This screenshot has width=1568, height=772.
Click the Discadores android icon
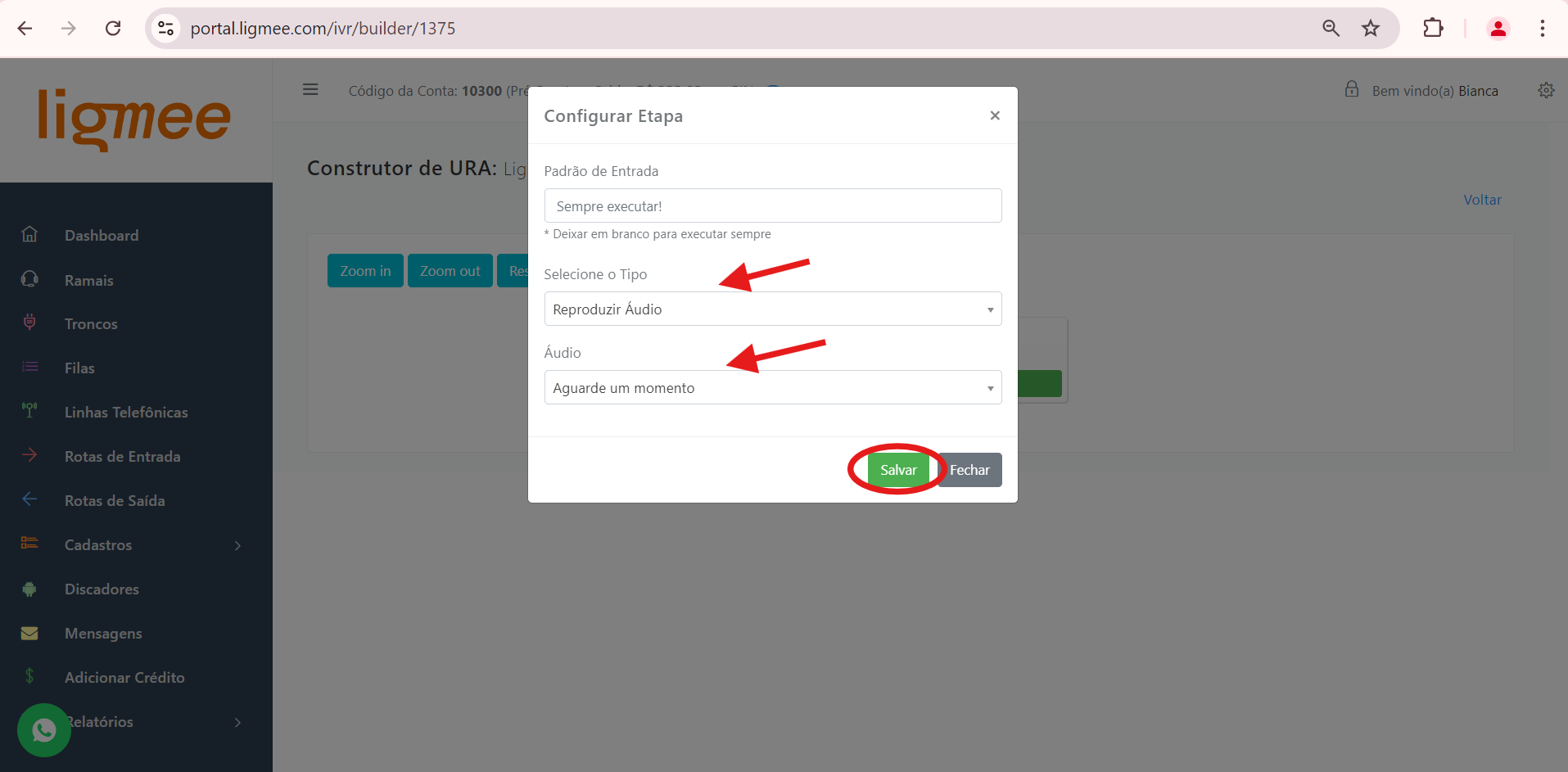tap(29, 589)
